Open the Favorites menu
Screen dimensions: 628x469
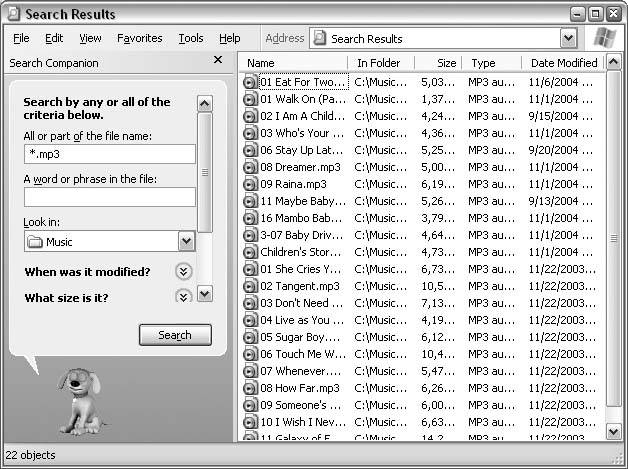point(139,38)
